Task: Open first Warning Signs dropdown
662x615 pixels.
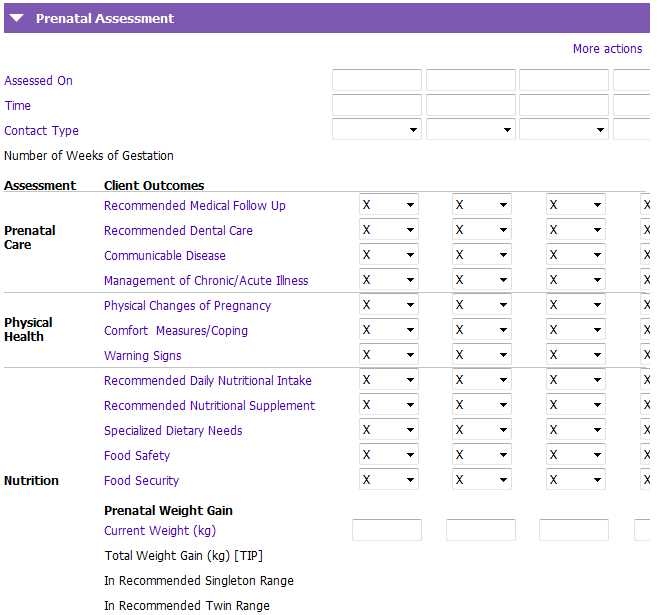Action: [389, 355]
